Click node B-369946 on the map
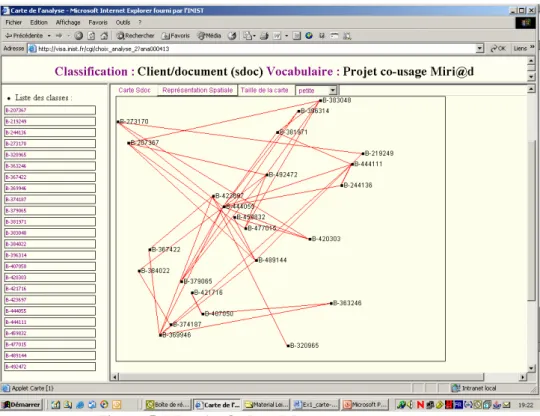The image size is (540, 416). pyautogui.click(x=160, y=335)
